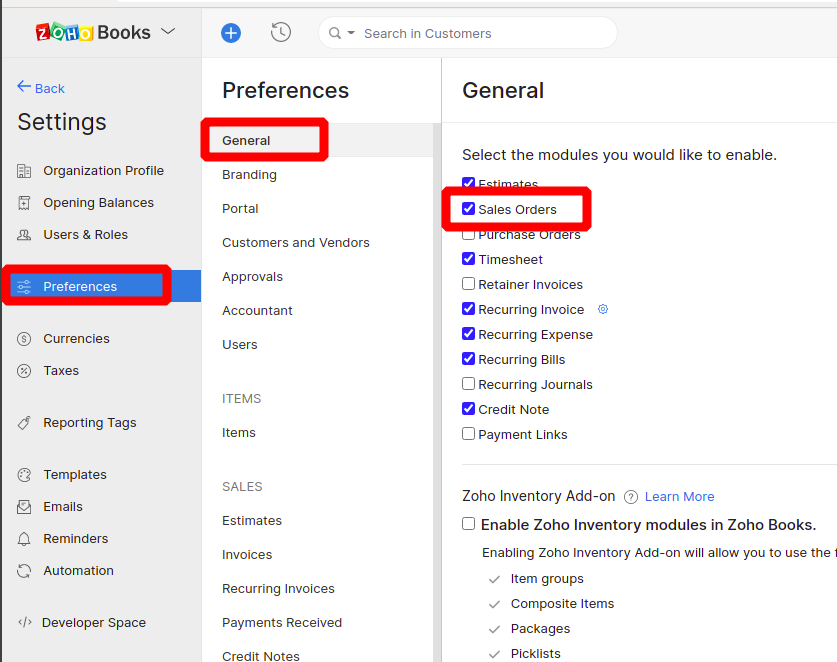837x662 pixels.
Task: Click the Zoho Books logo
Action: pos(93,32)
